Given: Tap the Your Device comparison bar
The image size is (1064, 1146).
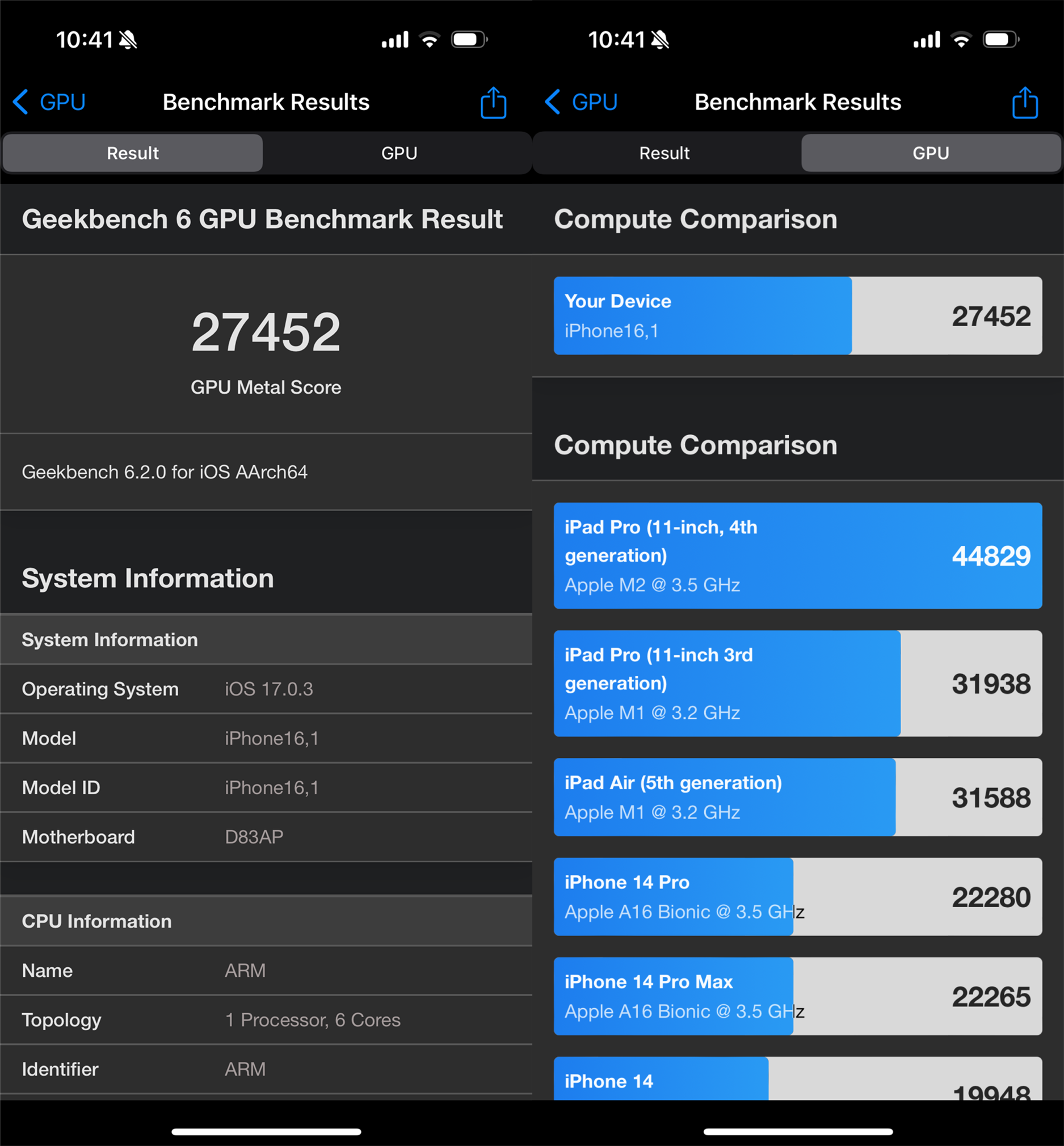Looking at the screenshot, I should 798,315.
